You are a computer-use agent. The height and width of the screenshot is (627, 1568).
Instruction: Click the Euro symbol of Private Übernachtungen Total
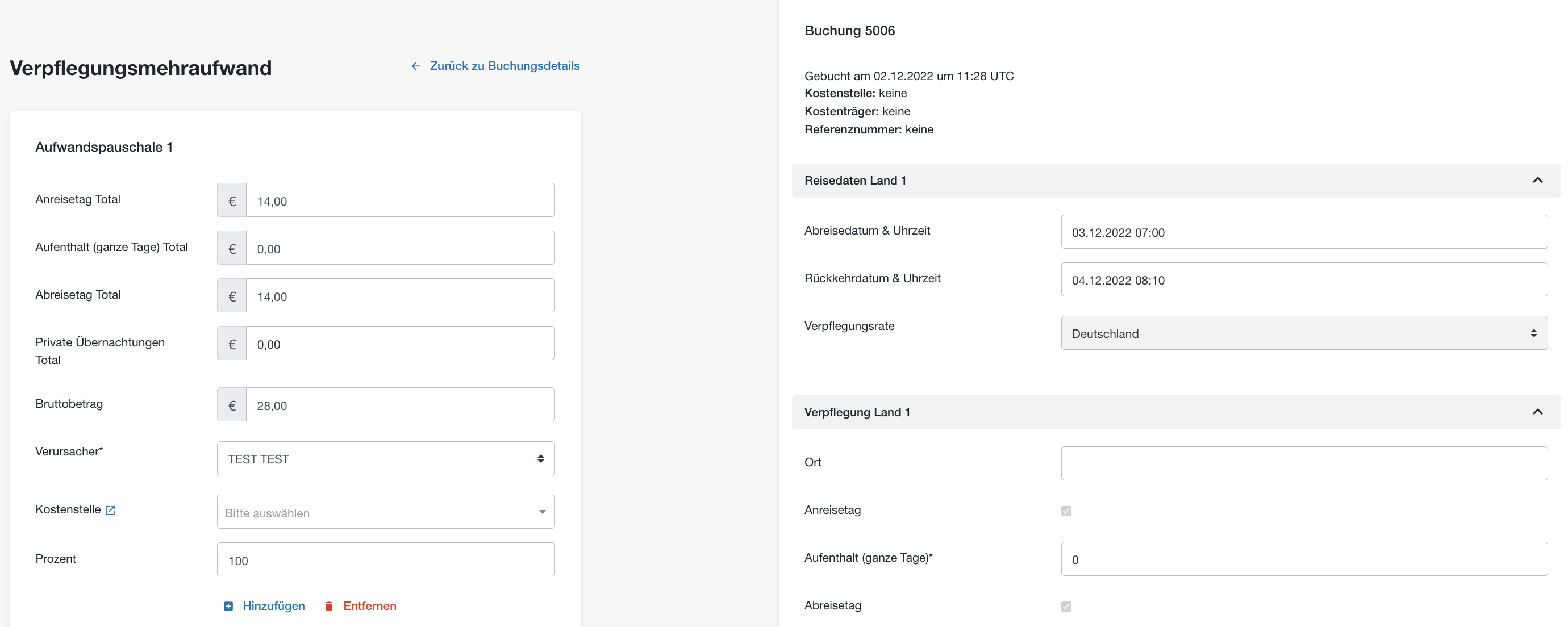pos(232,344)
